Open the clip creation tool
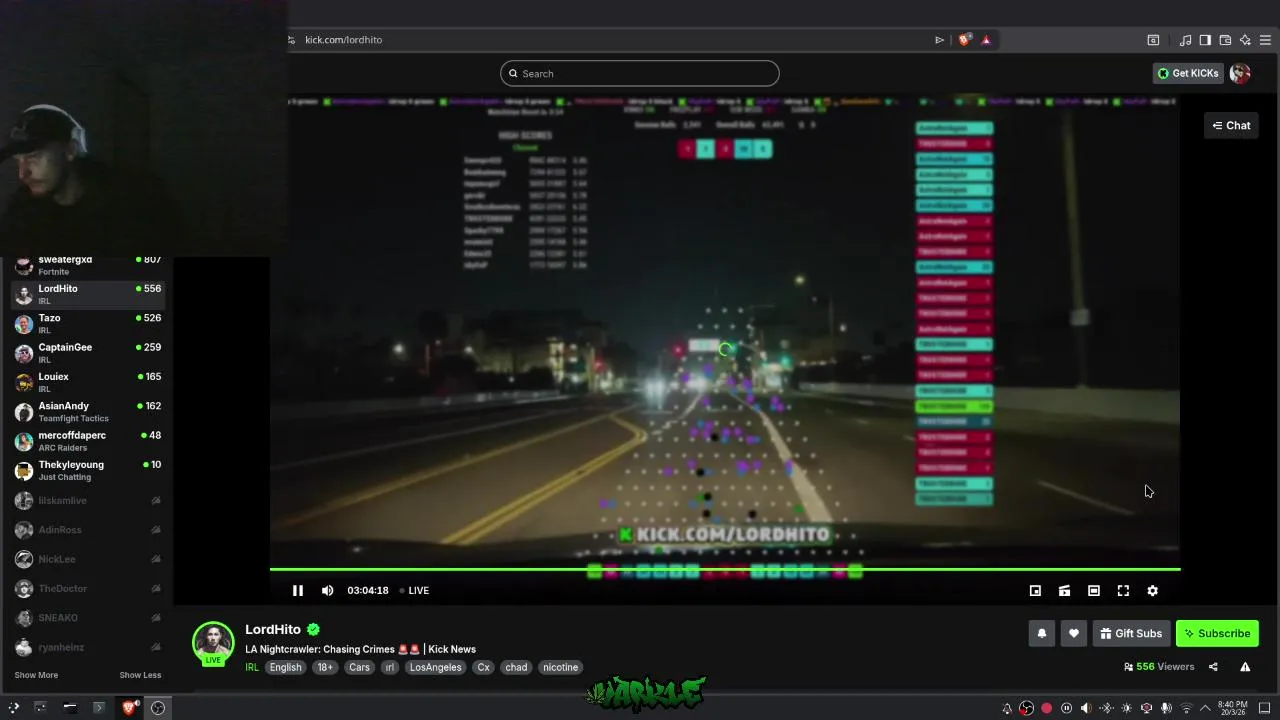This screenshot has height=720, width=1280. pos(1064,591)
